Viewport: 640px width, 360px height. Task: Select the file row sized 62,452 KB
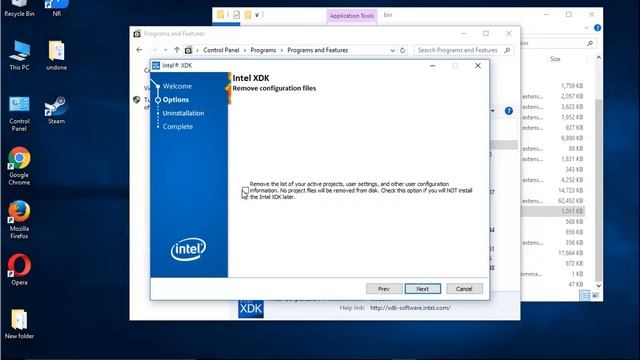[553, 201]
